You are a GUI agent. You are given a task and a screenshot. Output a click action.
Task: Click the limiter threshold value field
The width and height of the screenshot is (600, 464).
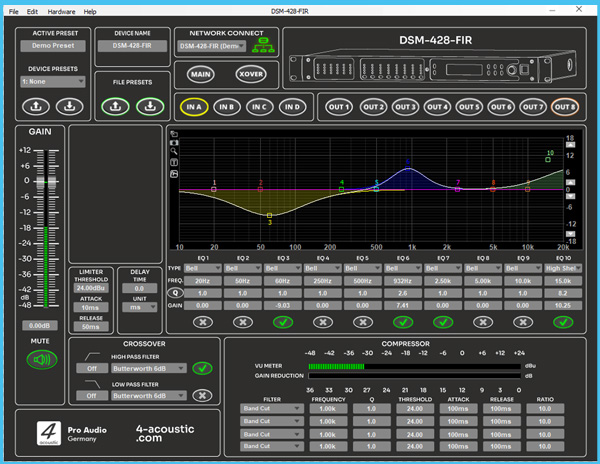[91, 289]
